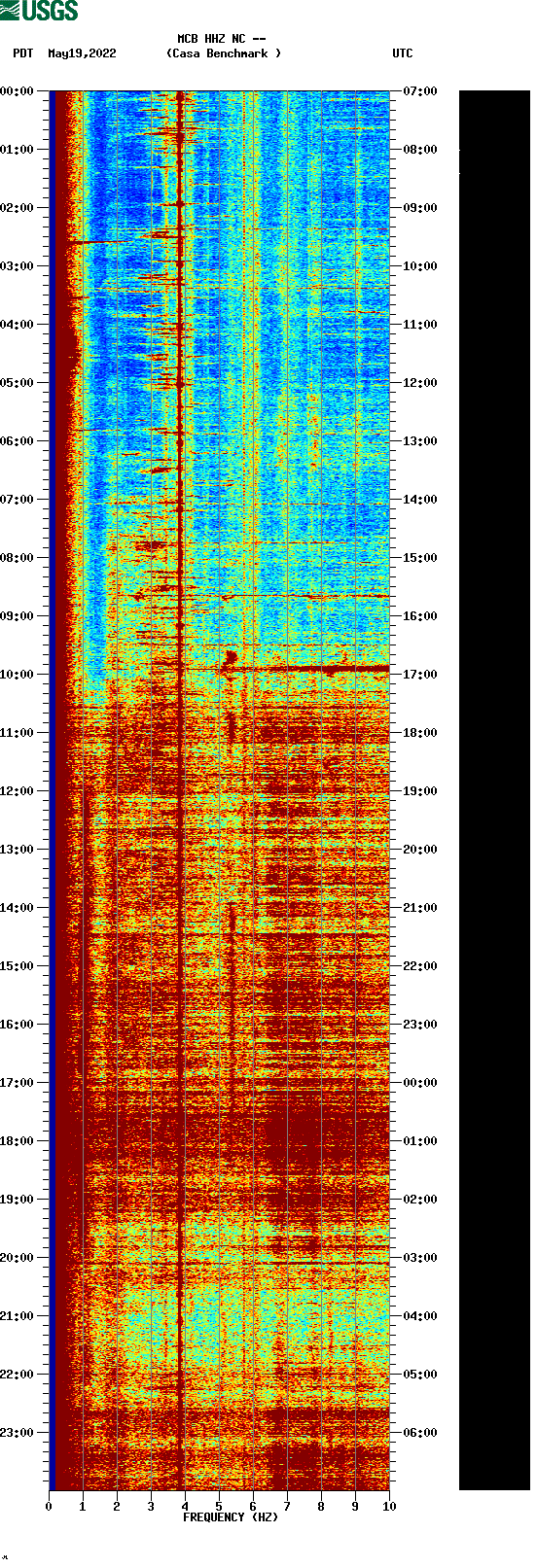Pick the 00:00 label on UTC axis

pos(420,1083)
